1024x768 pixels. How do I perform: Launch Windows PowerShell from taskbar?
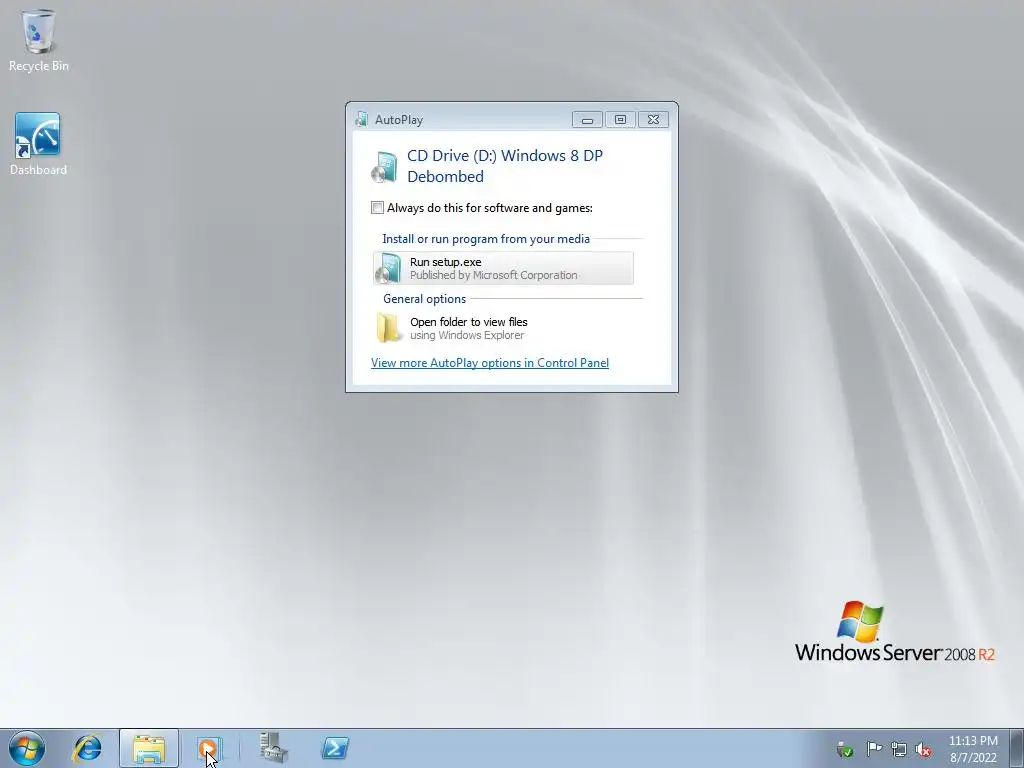[x=335, y=748]
